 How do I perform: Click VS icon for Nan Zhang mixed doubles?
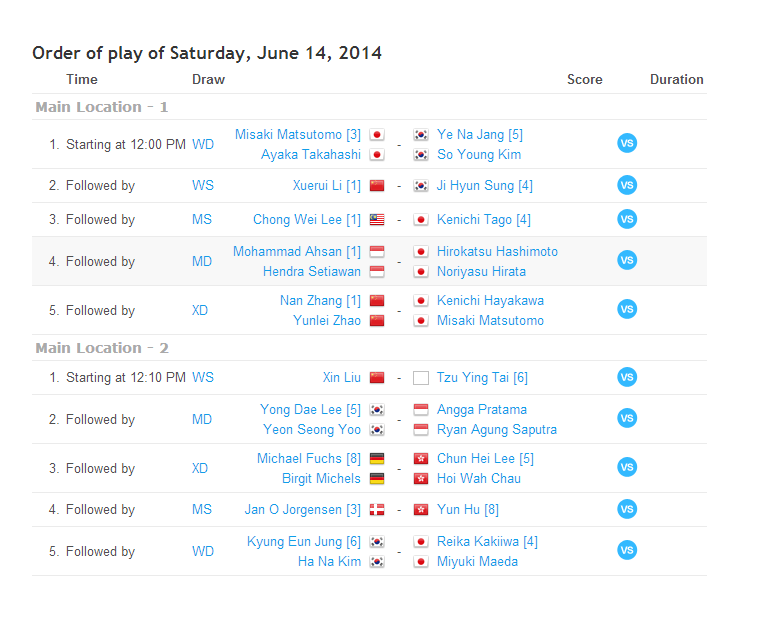pyautogui.click(x=627, y=310)
